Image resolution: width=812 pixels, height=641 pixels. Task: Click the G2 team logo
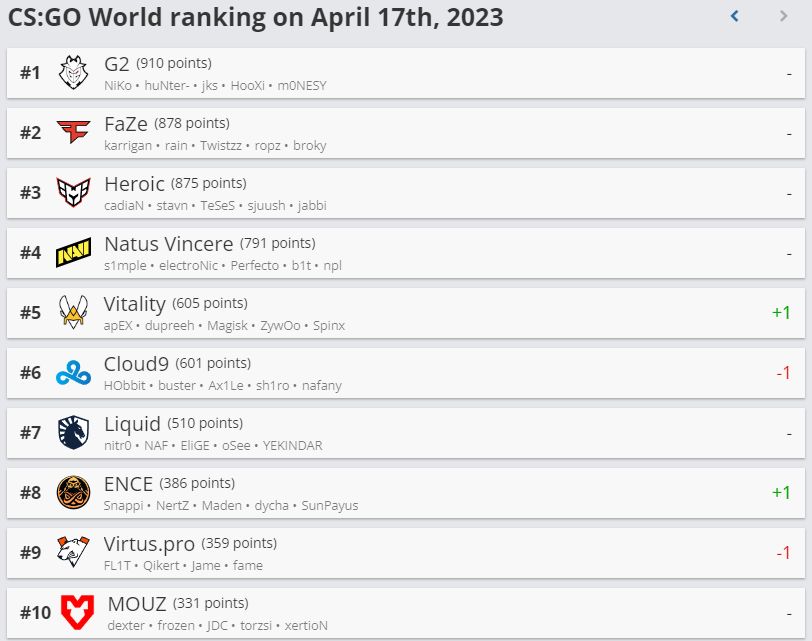pos(73,72)
